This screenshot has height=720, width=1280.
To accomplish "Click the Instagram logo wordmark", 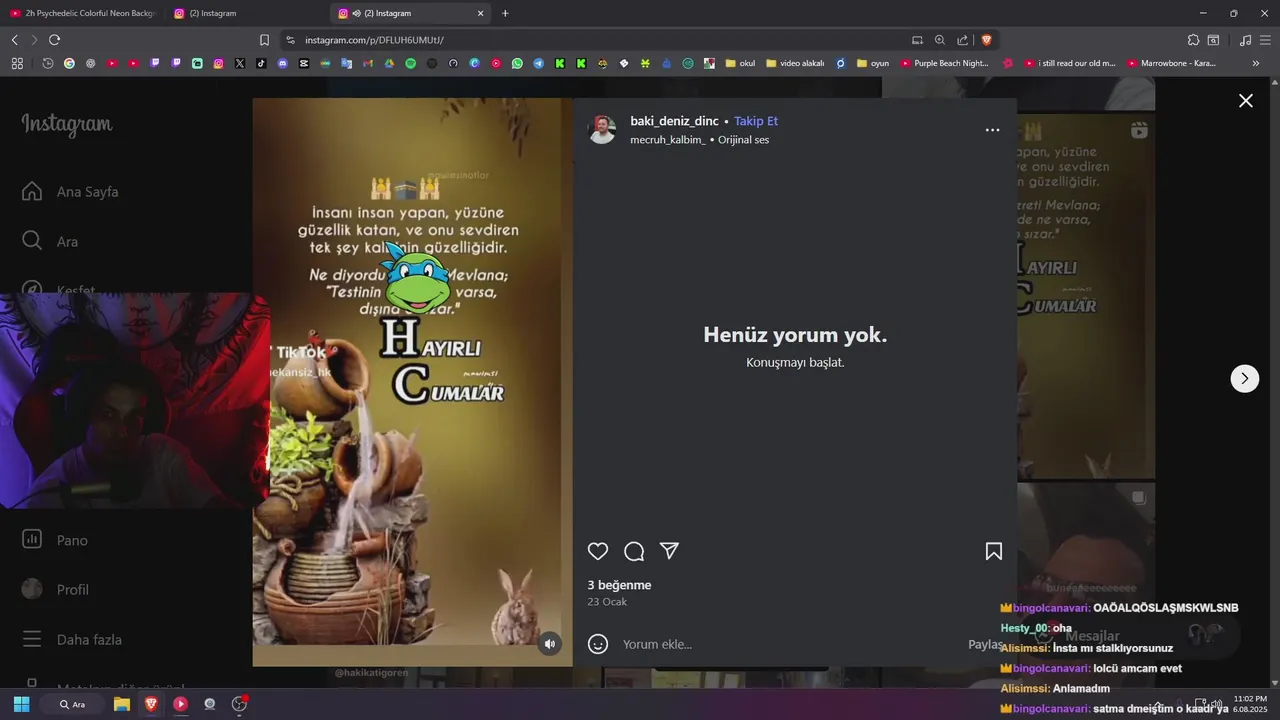I will (67, 124).
